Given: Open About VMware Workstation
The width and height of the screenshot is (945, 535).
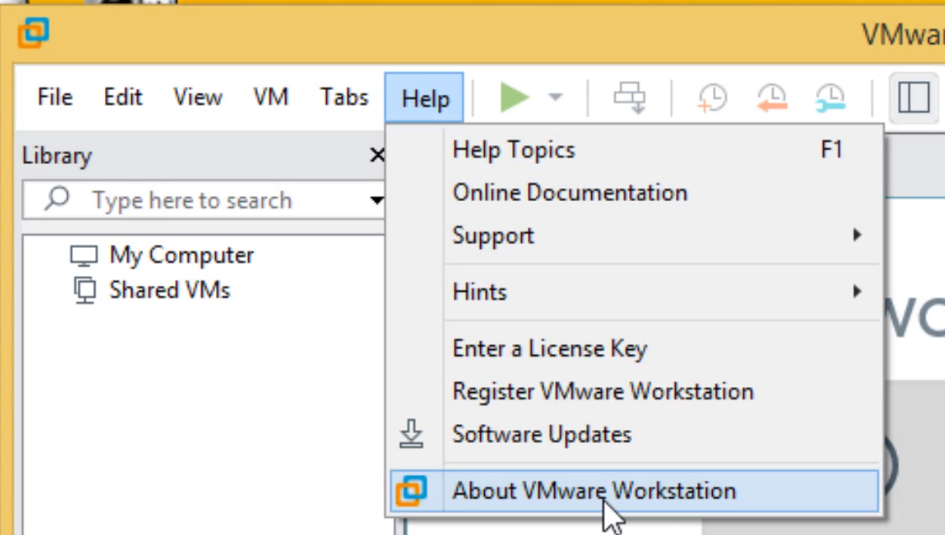Looking at the screenshot, I should click(x=634, y=491).
